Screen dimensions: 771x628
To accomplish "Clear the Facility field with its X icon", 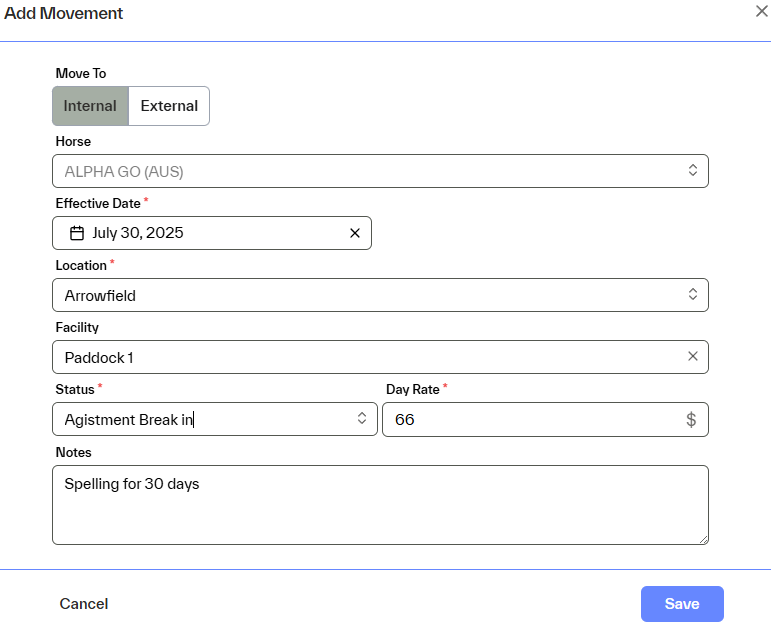I will (693, 357).
